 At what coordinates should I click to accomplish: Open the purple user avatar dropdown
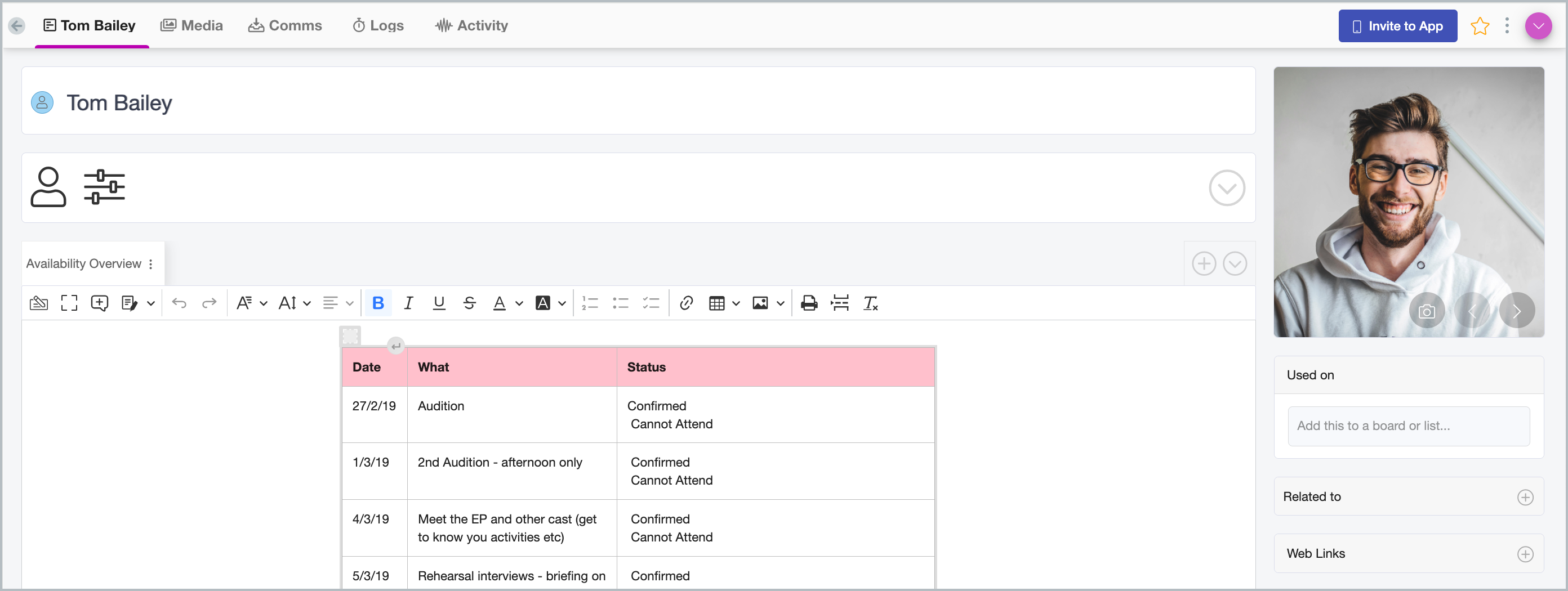point(1538,26)
